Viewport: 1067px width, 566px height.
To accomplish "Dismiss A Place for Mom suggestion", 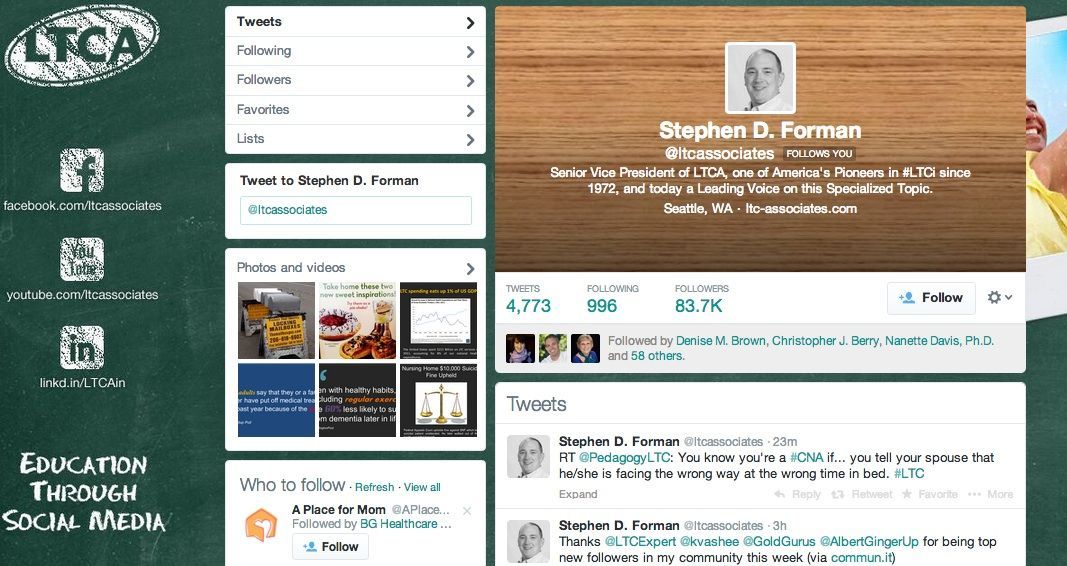I will (467, 511).
